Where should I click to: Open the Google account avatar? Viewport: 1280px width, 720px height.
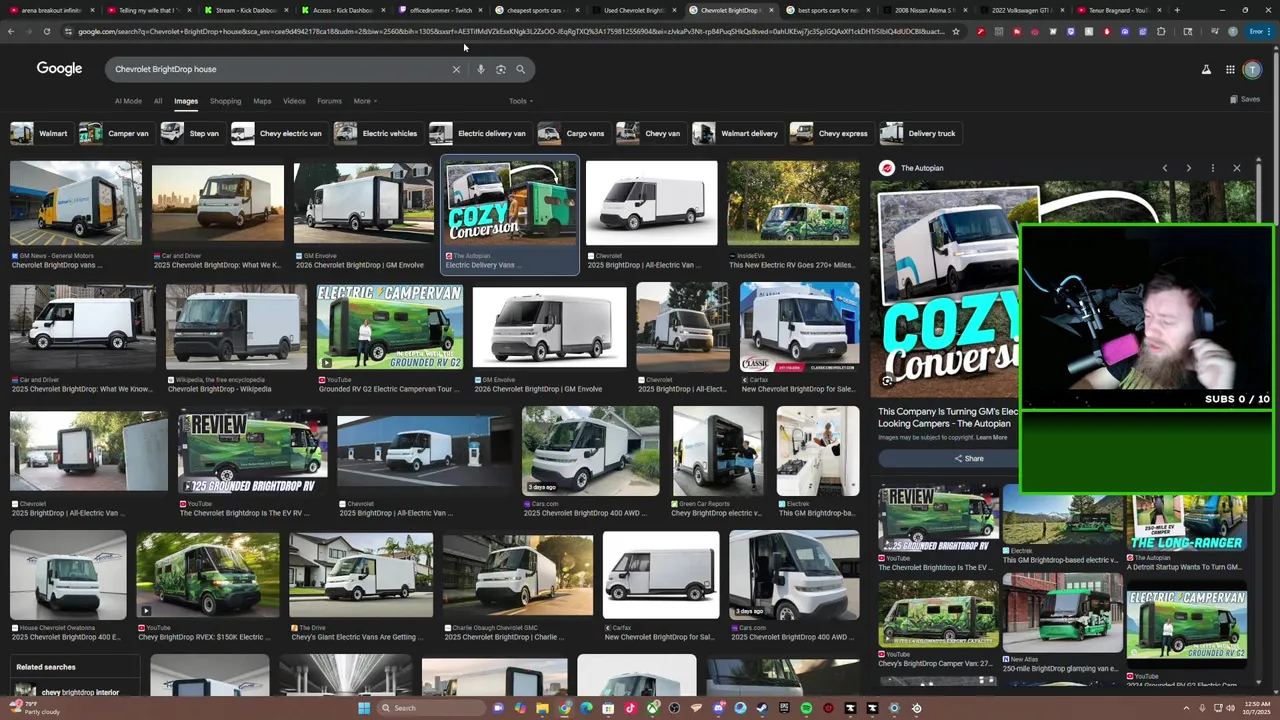(x=1252, y=69)
